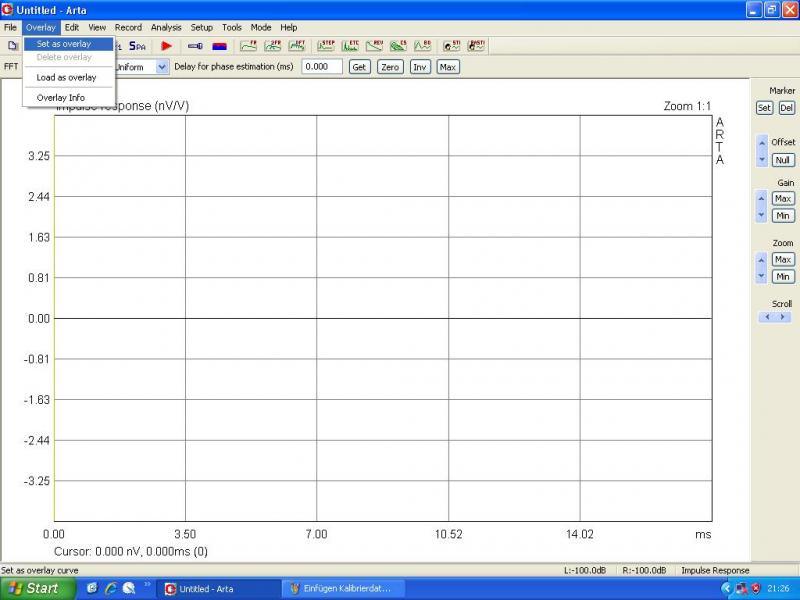Click the Marker Set button
This screenshot has width=800, height=600.
click(764, 108)
